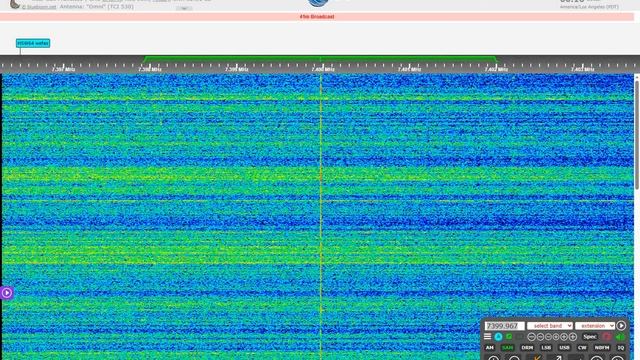Select DRM demodulation mode

point(527,348)
